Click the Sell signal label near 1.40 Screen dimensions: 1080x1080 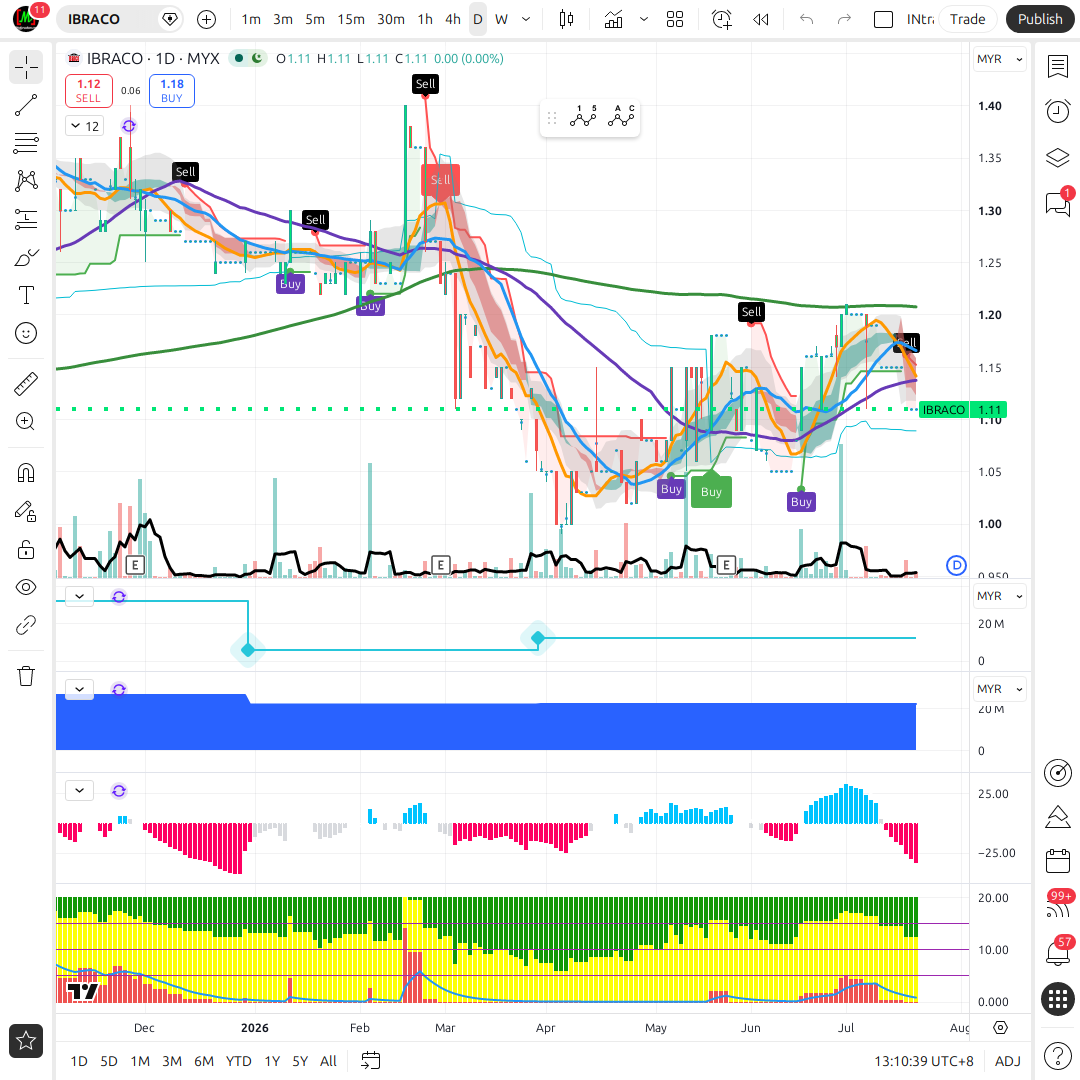[425, 84]
